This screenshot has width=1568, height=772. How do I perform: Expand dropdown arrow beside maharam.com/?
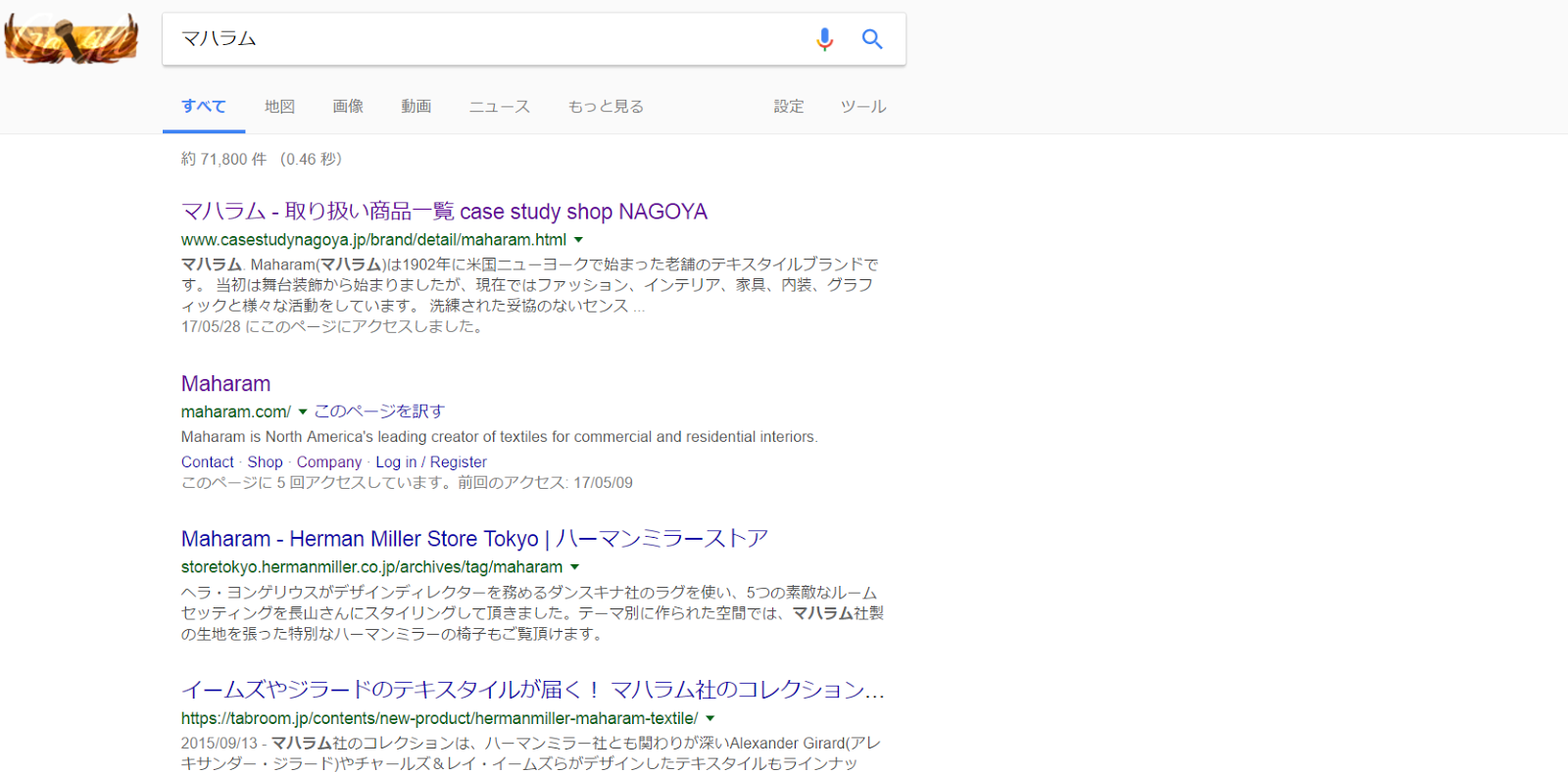tap(303, 412)
